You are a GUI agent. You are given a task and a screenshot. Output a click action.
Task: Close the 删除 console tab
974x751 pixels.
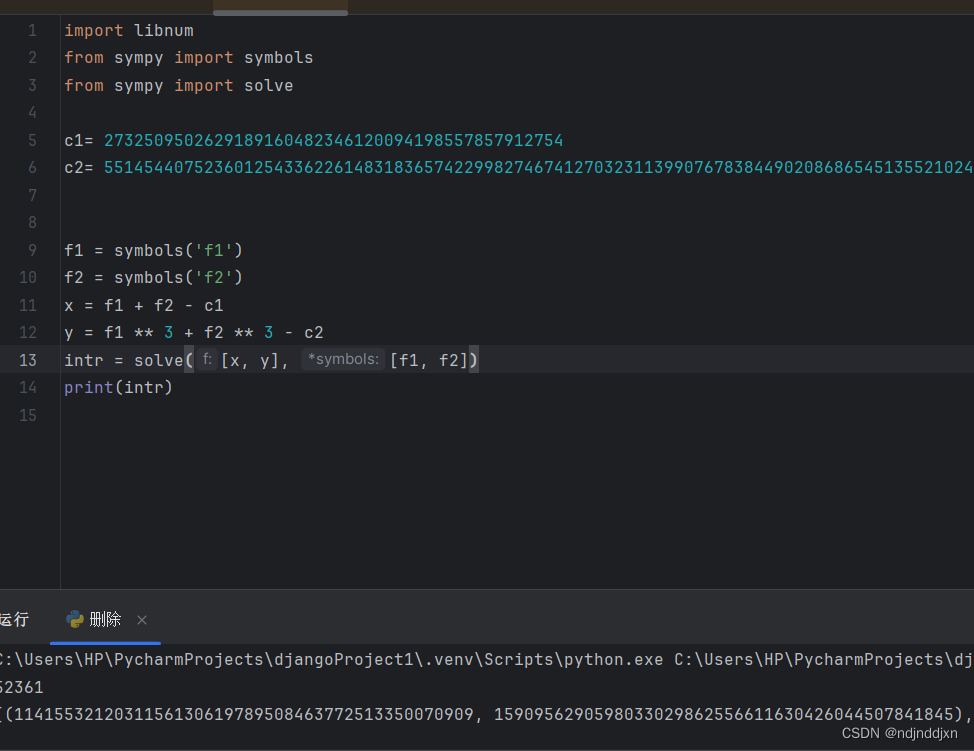point(141,620)
